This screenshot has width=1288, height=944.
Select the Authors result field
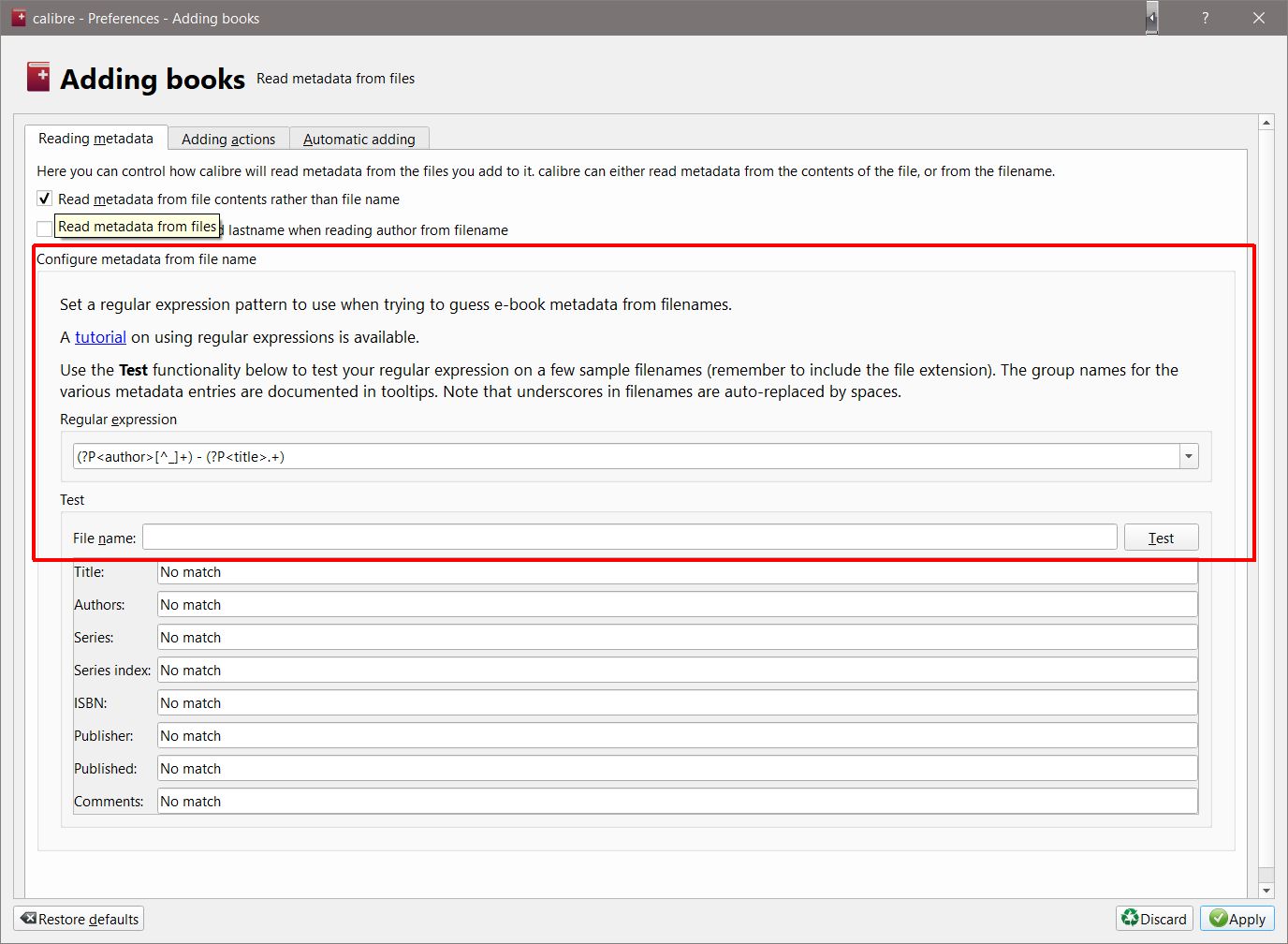point(678,605)
